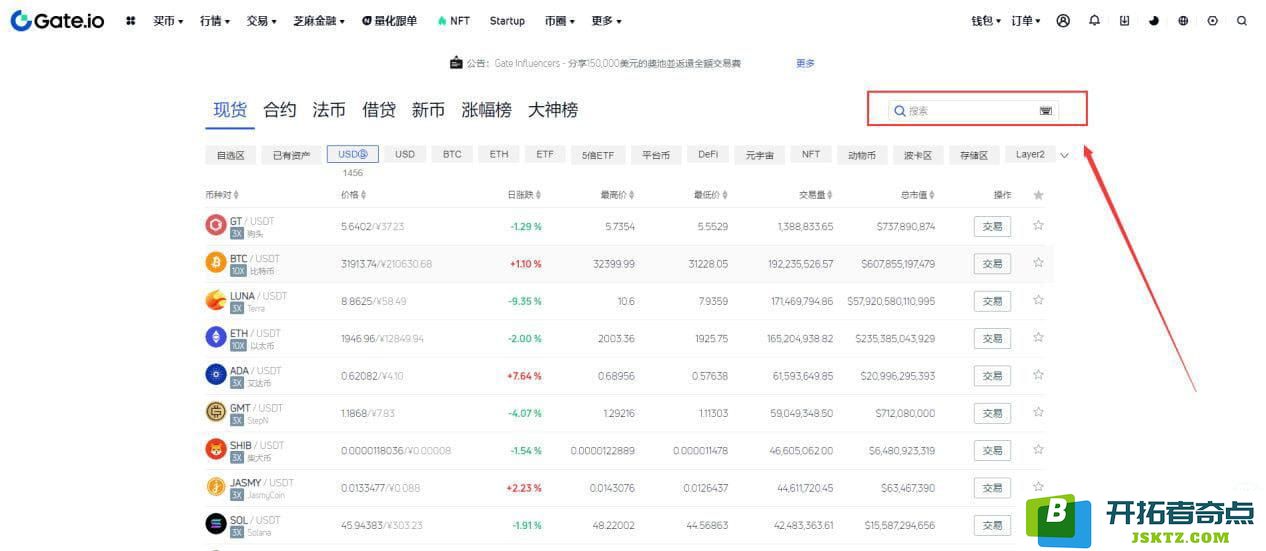Expand the 交易 dropdown menu
The height and width of the screenshot is (551, 1266).
tap(262, 21)
